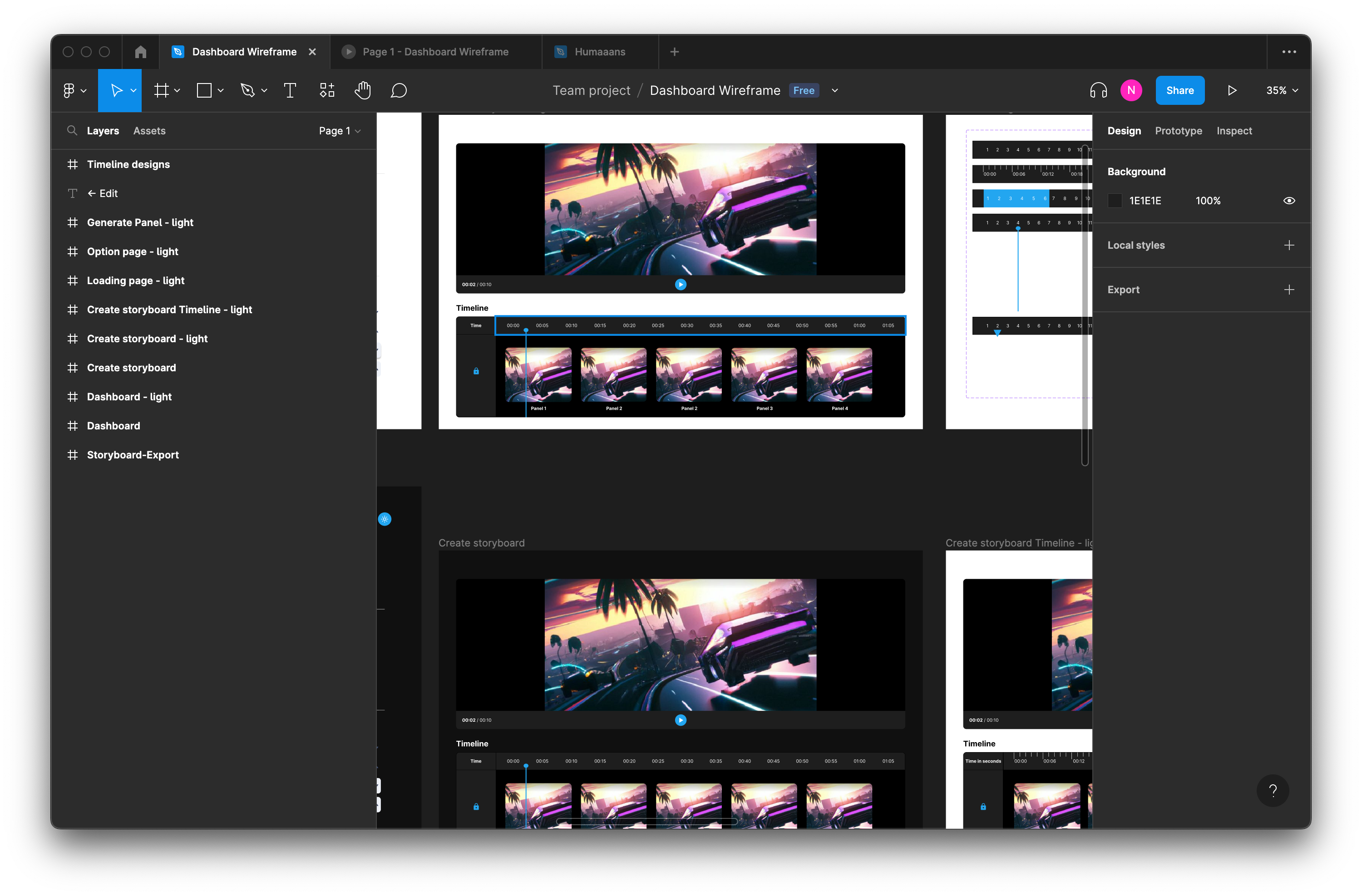Click the 1E1E1E background color swatch
Image resolution: width=1362 pixels, height=896 pixels.
point(1115,201)
